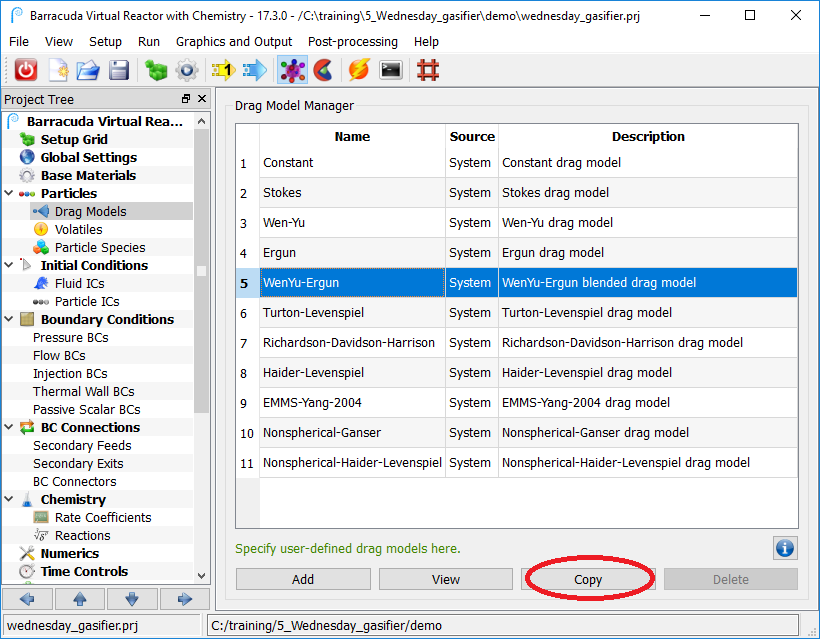The height and width of the screenshot is (639, 820).
Task: Collapse the Boundary Conditions tree section
Action: click(10, 319)
